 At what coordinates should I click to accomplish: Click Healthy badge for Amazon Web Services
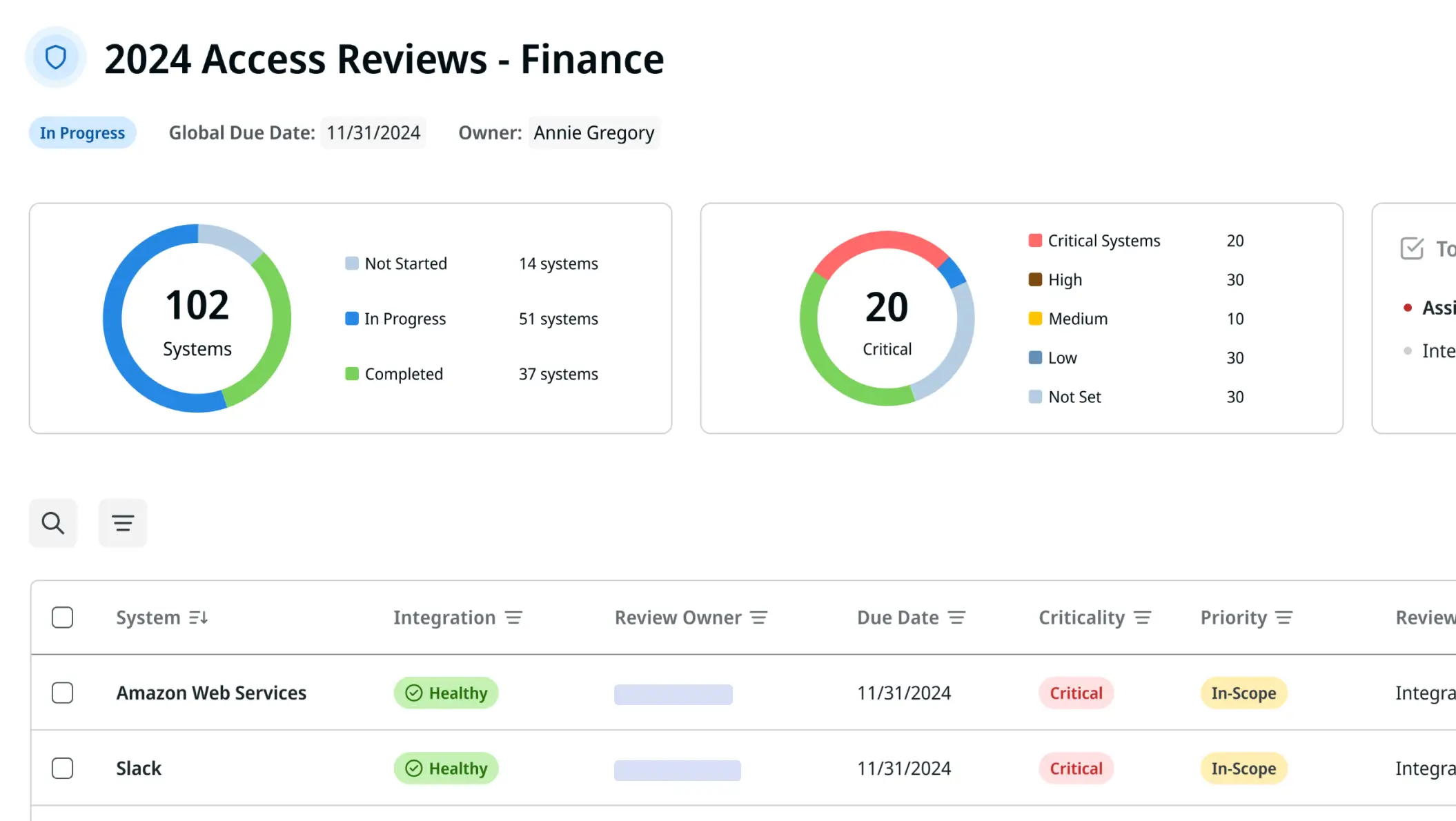point(446,693)
